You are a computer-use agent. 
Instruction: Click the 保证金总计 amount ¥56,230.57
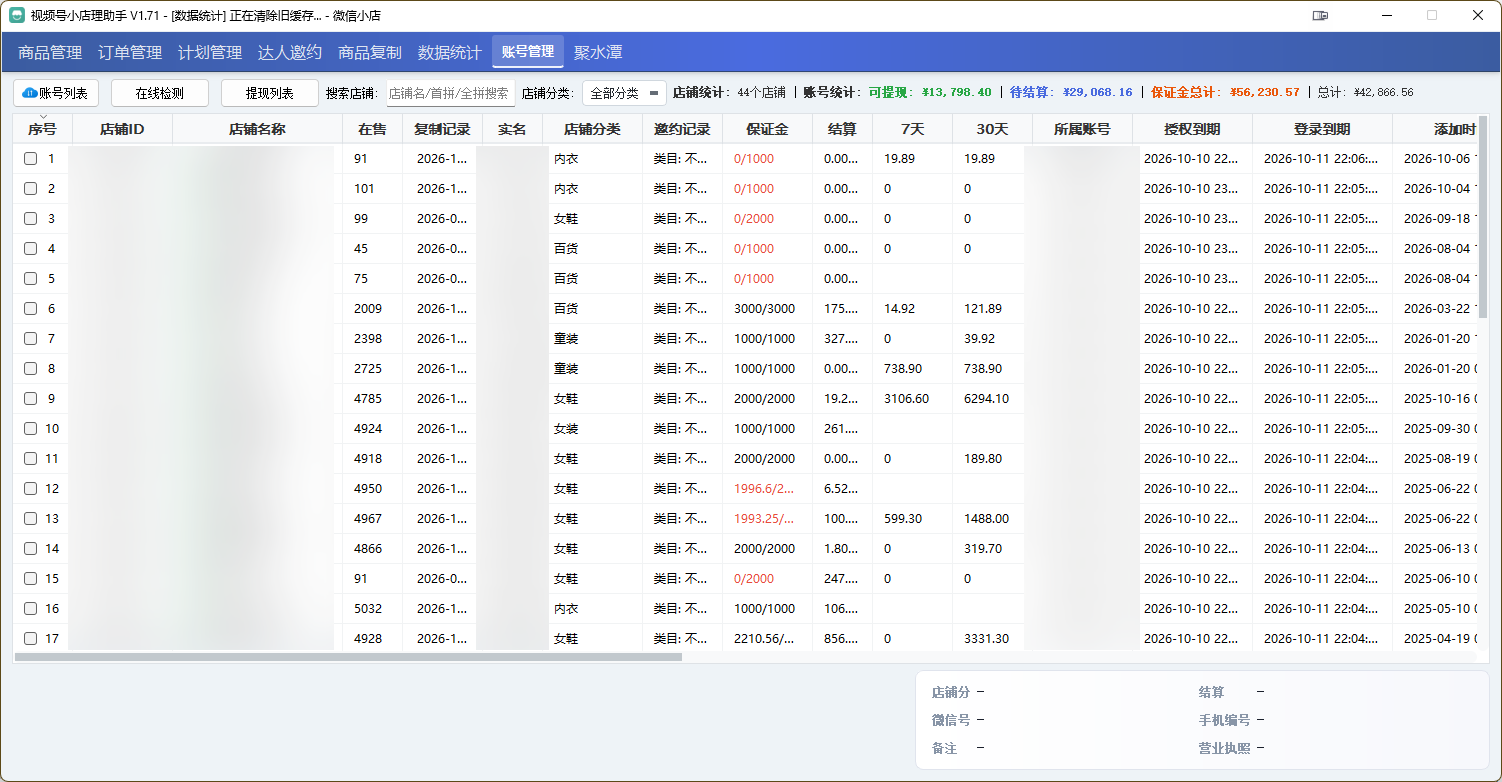[1264, 92]
